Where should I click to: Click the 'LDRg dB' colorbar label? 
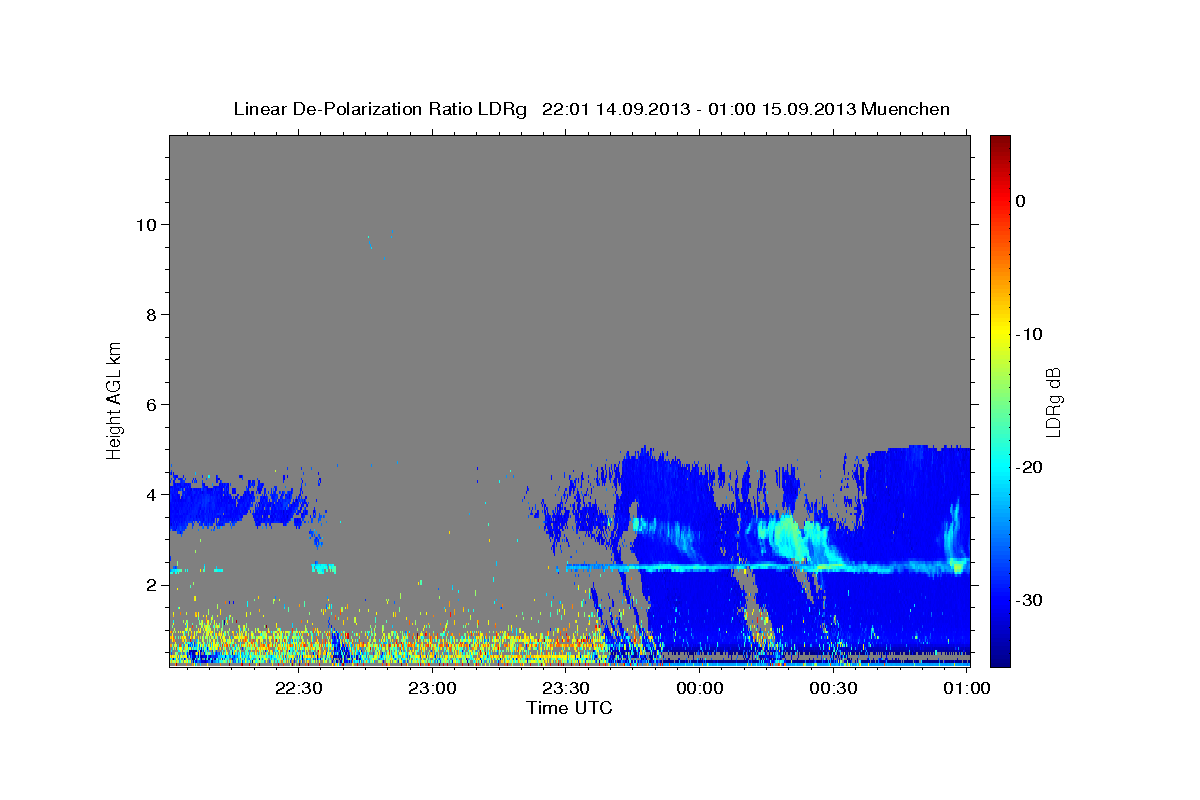tap(1052, 401)
